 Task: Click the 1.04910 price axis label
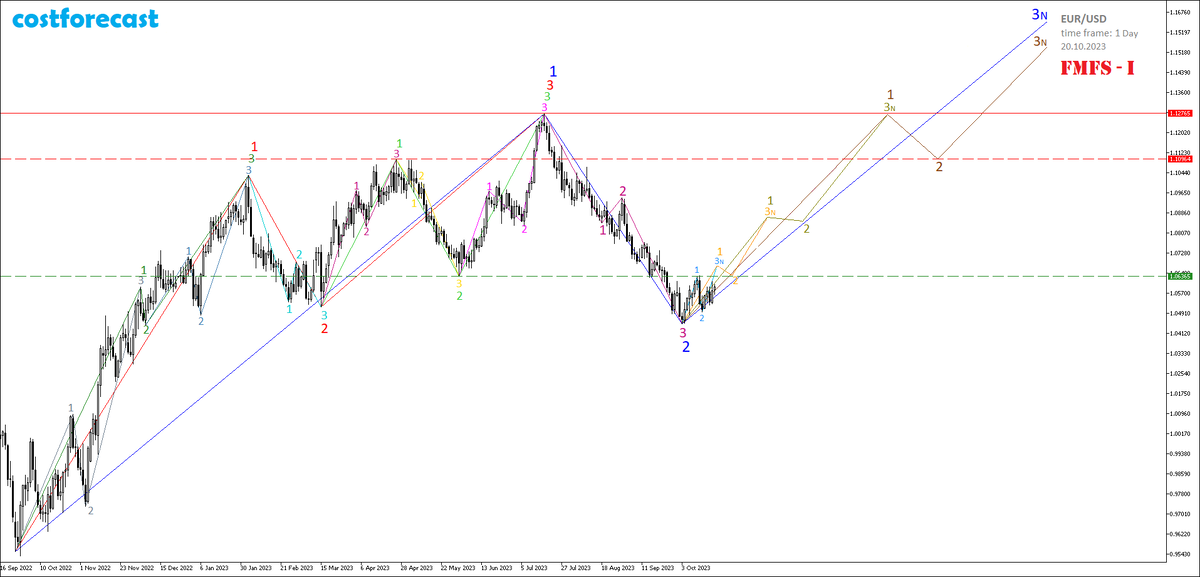pyautogui.click(x=1180, y=313)
